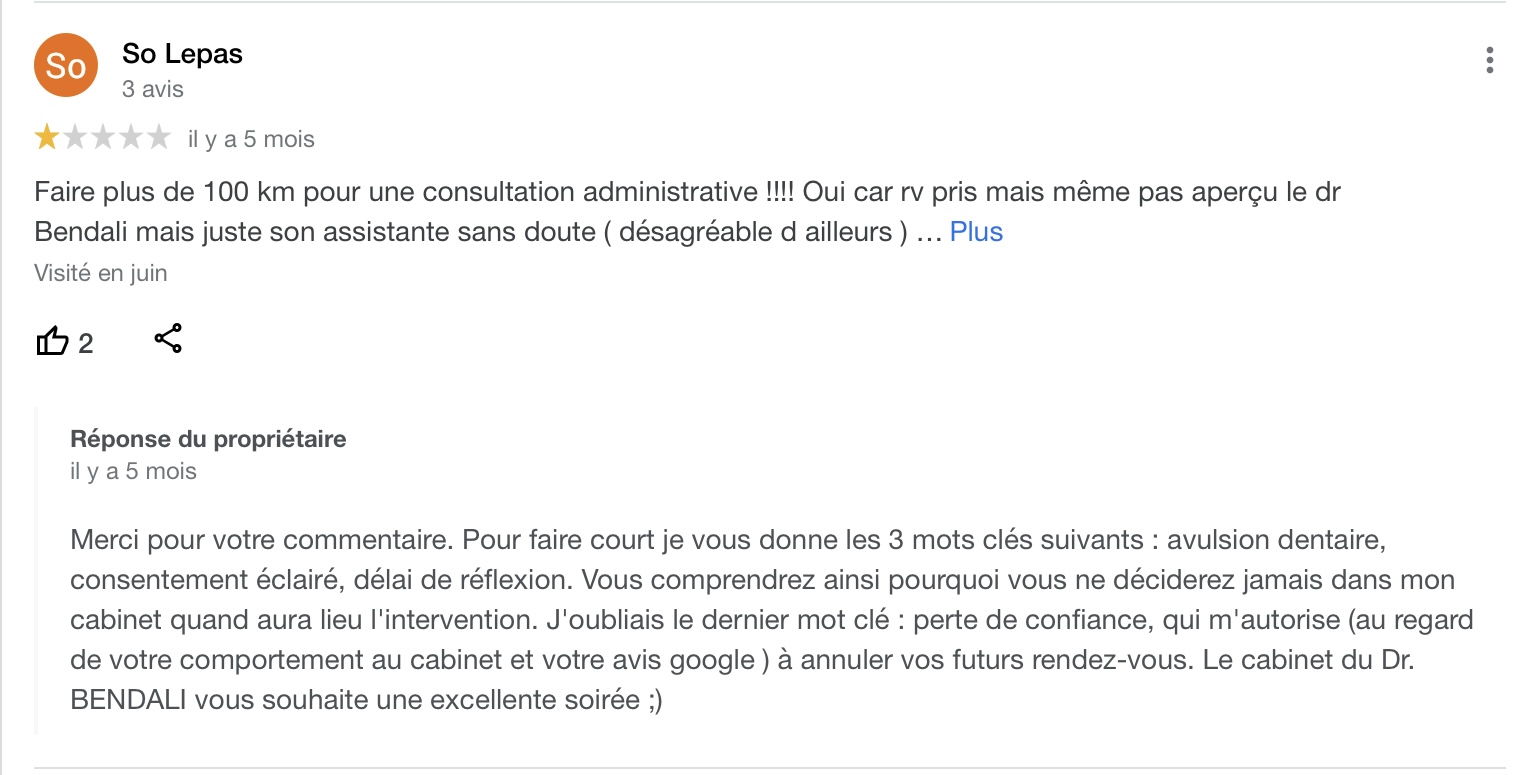Image resolution: width=1538 pixels, height=775 pixels.
Task: Click review date il y a 5 mois beside stars
Action: (251, 139)
